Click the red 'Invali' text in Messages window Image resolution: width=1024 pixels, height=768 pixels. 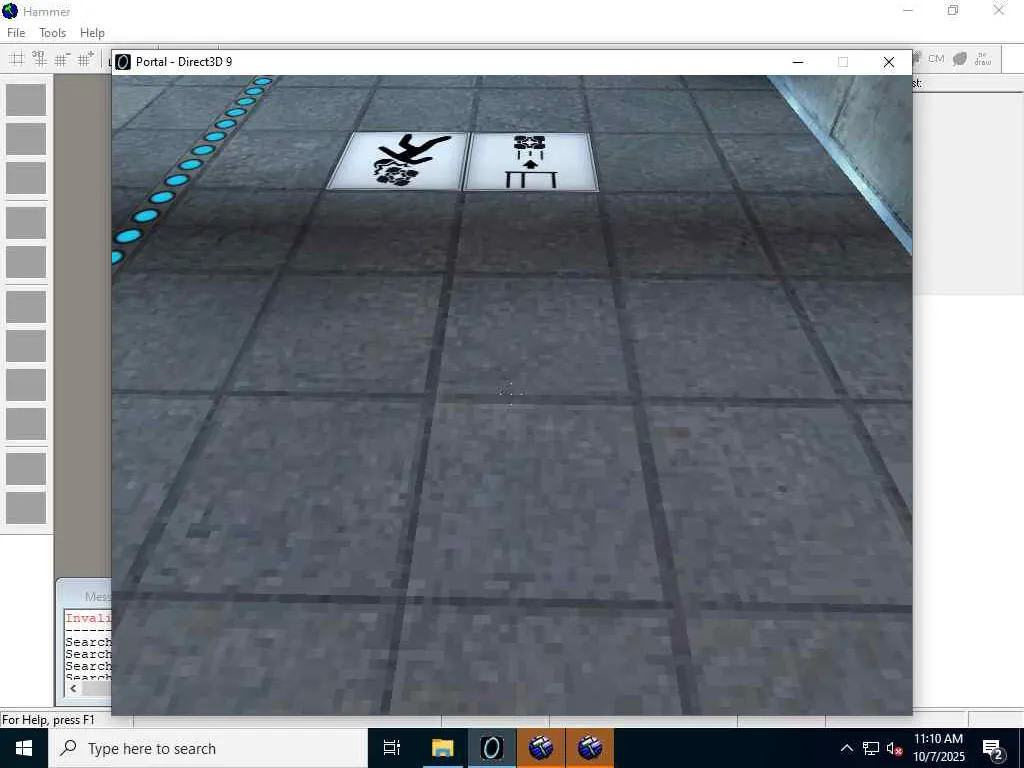click(x=89, y=618)
